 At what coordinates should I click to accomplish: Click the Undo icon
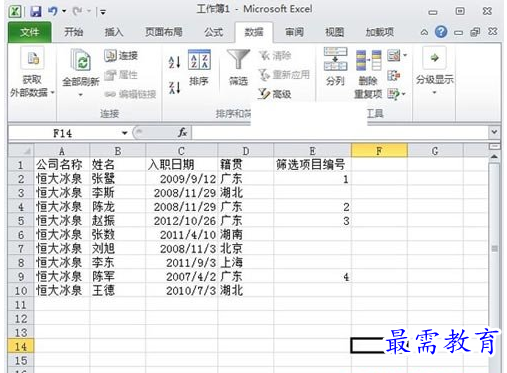coord(53,12)
